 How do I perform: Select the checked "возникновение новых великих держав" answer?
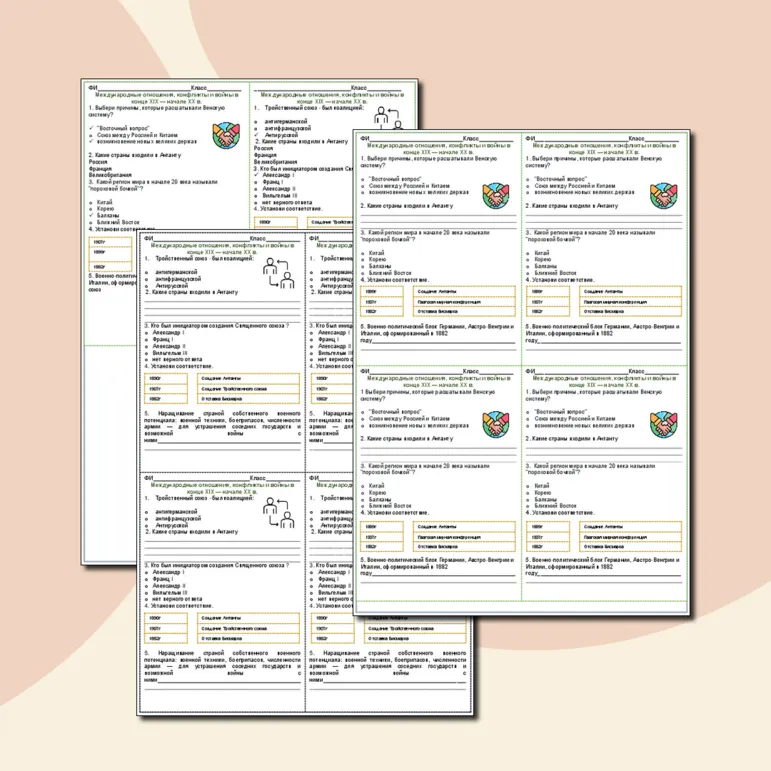(143, 142)
